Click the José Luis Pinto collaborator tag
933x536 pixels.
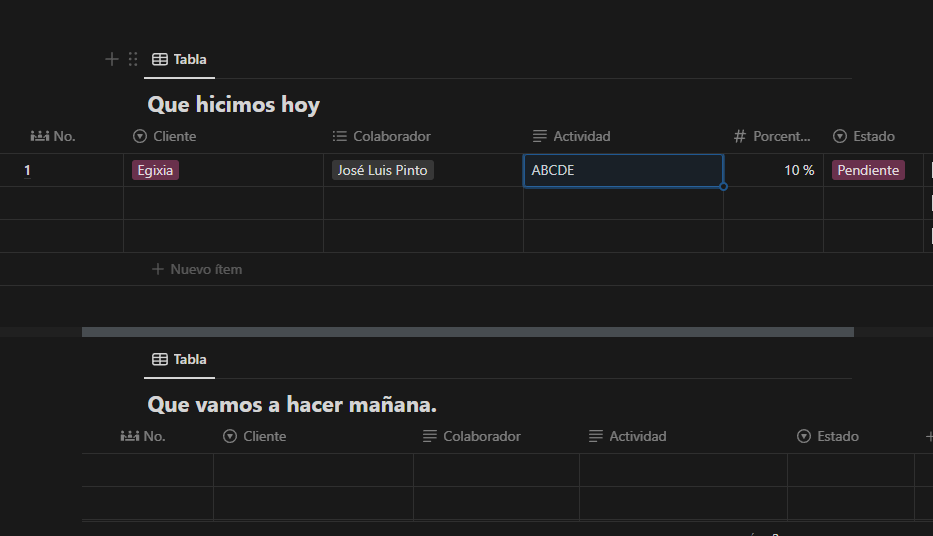coord(383,170)
